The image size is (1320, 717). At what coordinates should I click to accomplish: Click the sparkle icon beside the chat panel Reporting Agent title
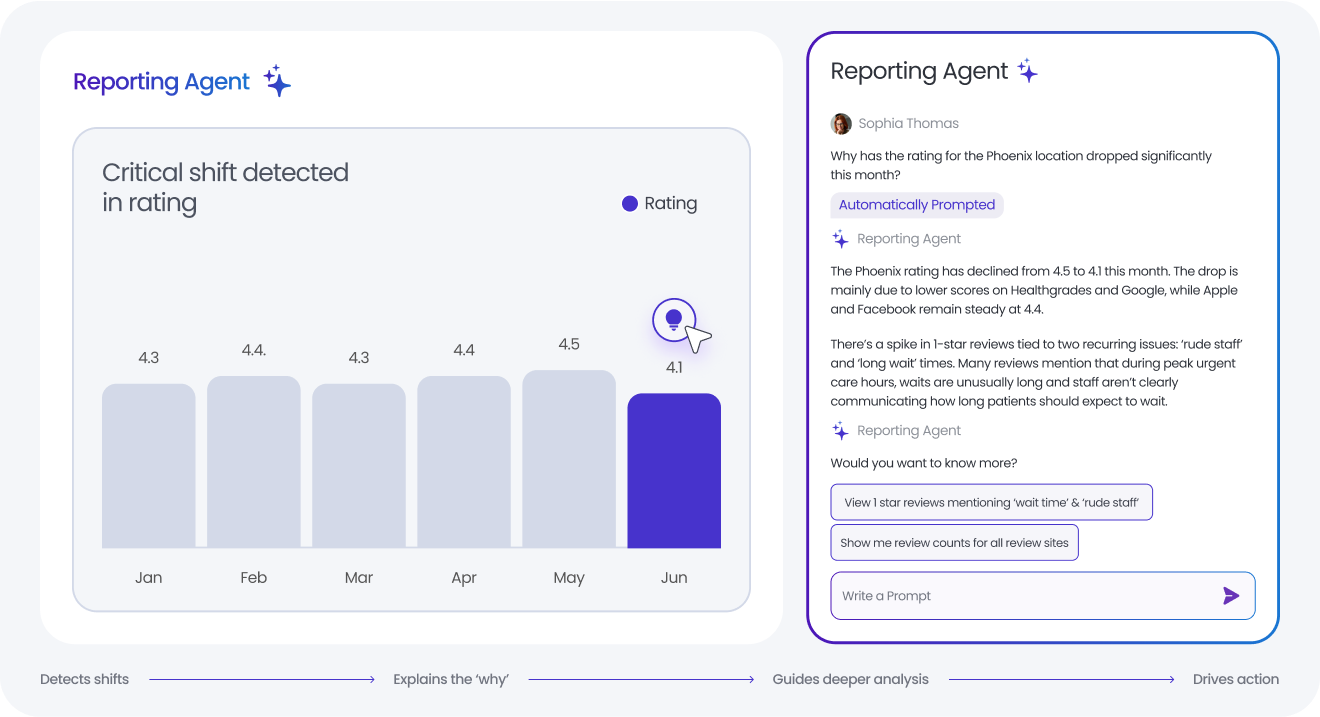pyautogui.click(x=1027, y=71)
